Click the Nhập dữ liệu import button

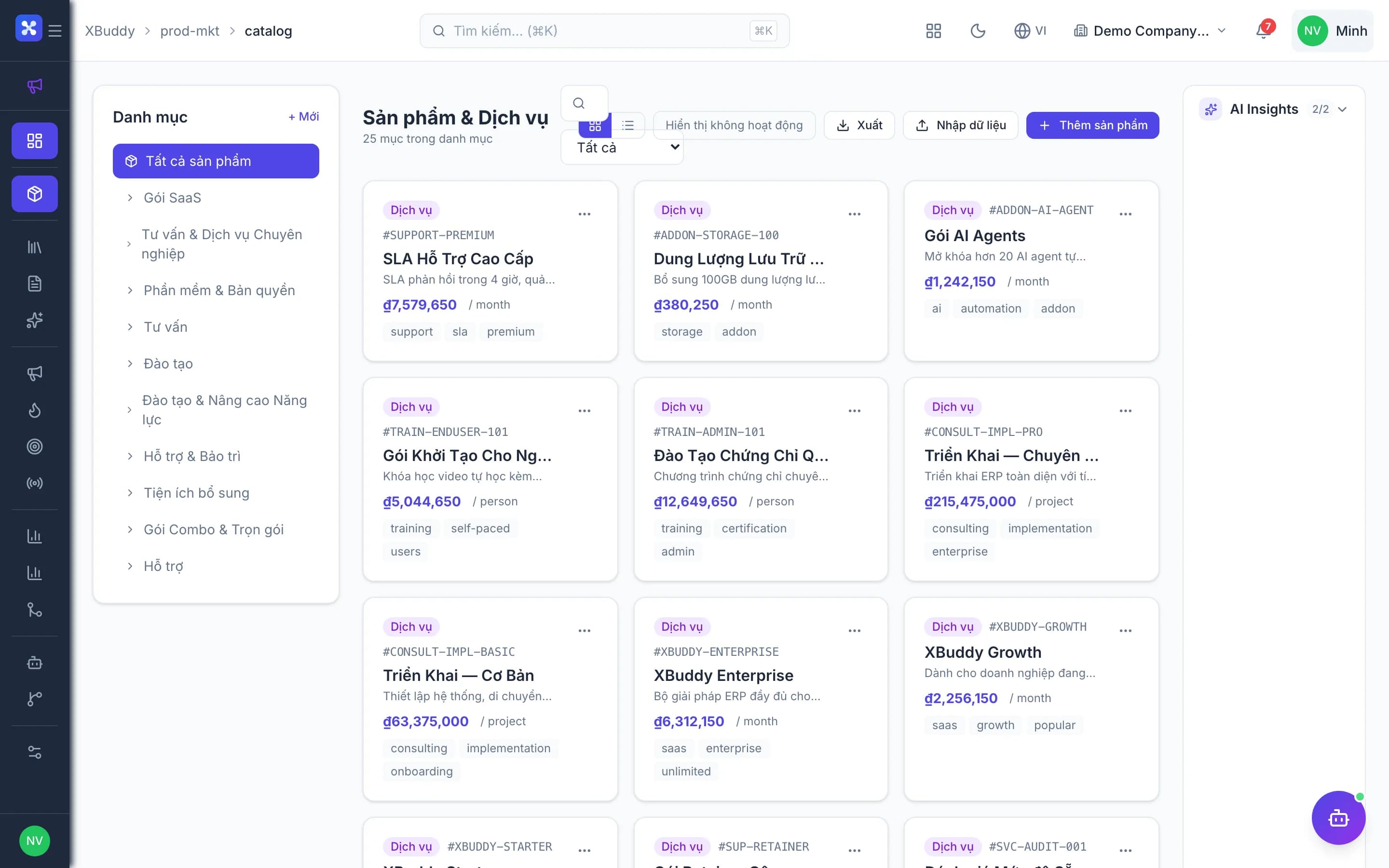[961, 125]
